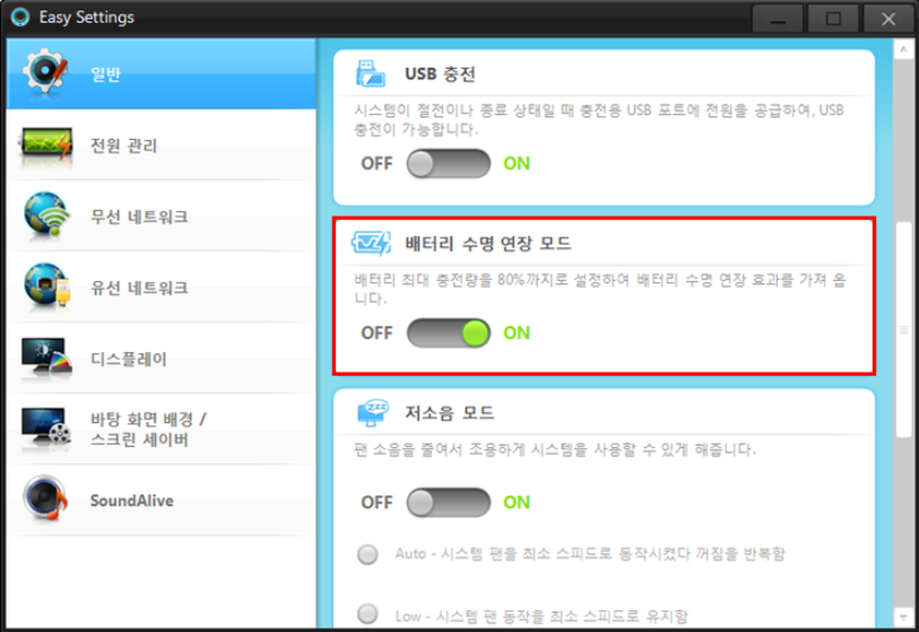Open the SoundAlive speaker icon
The height and width of the screenshot is (632, 919).
click(x=45, y=498)
